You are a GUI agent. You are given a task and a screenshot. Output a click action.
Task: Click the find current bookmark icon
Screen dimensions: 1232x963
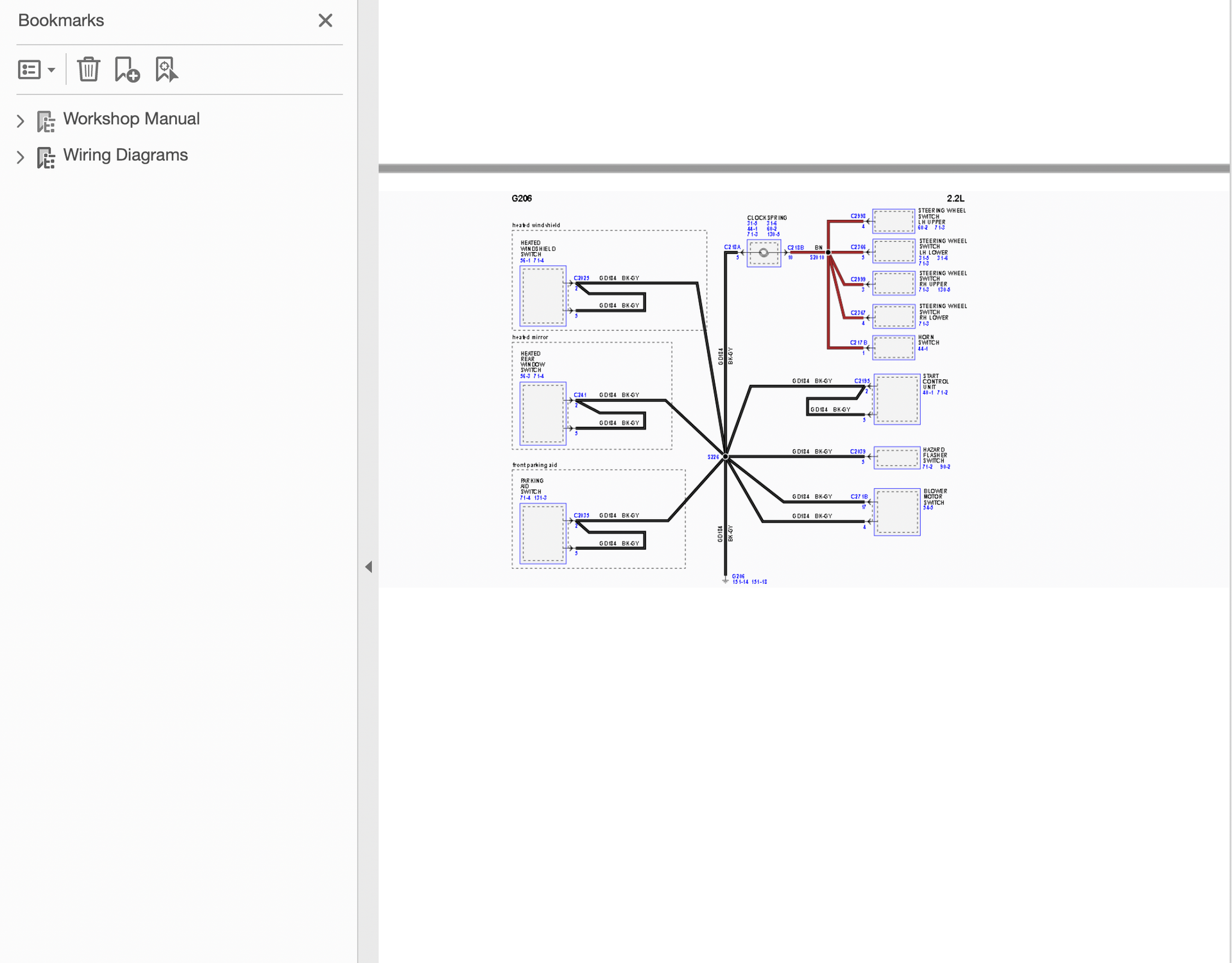(166, 69)
